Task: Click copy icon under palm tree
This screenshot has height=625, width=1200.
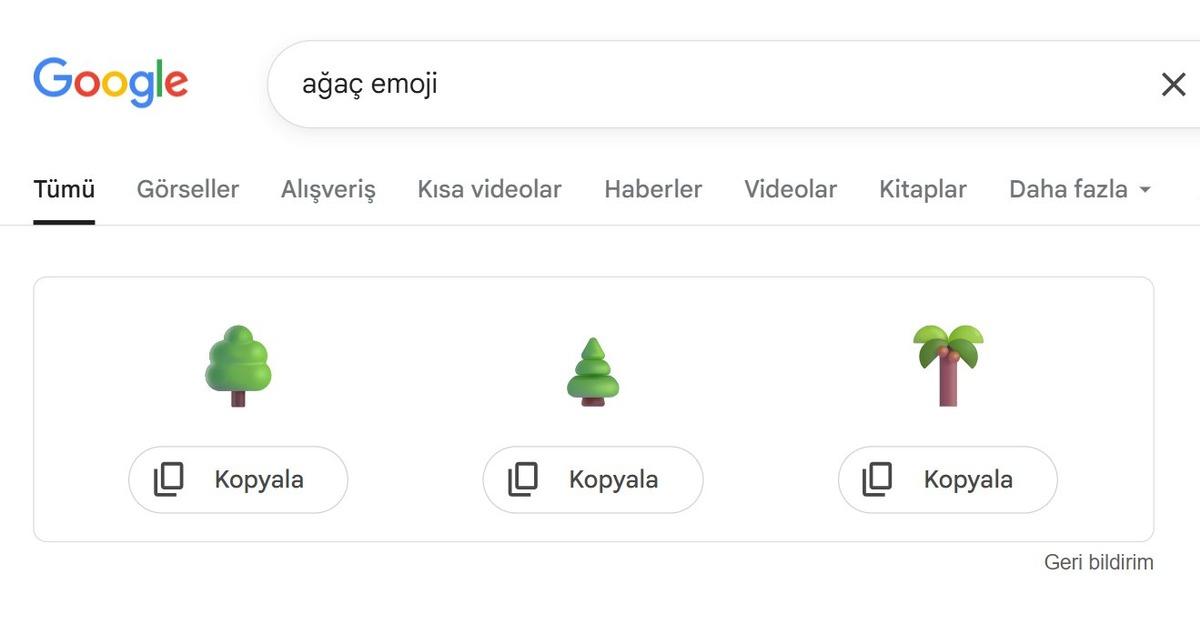Action: 877,480
